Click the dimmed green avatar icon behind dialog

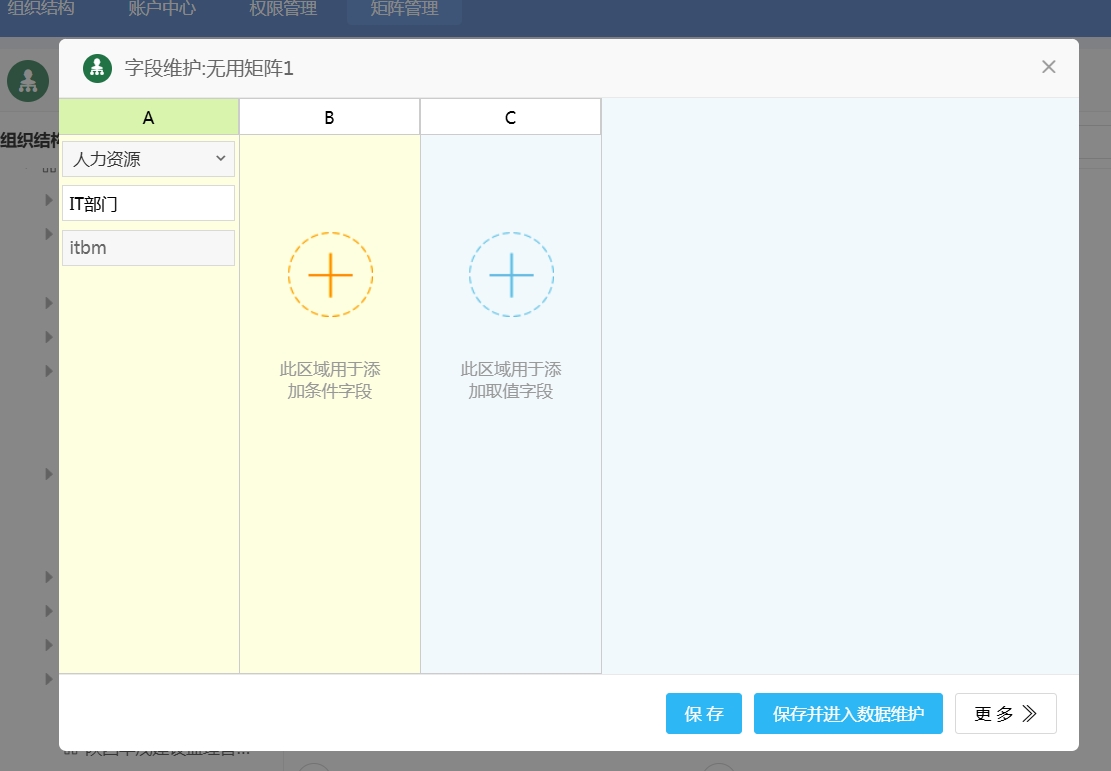pyautogui.click(x=28, y=81)
